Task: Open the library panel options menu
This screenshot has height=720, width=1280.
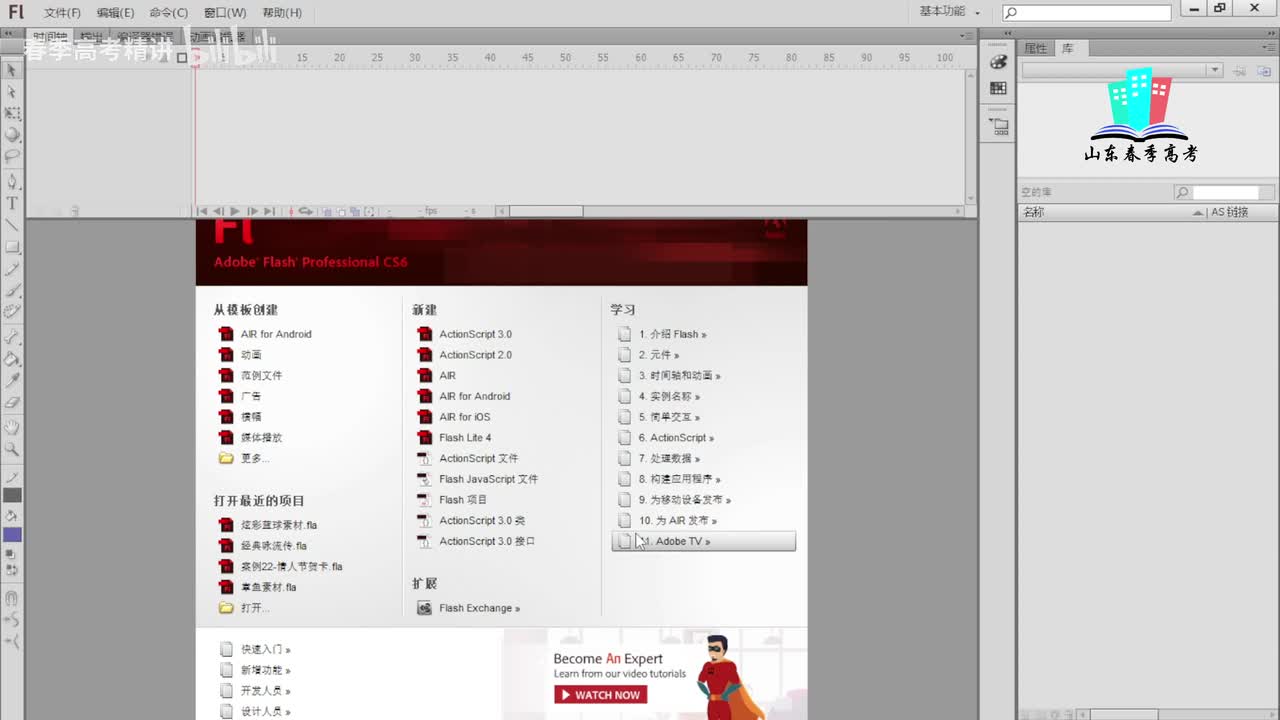Action: click(1270, 47)
